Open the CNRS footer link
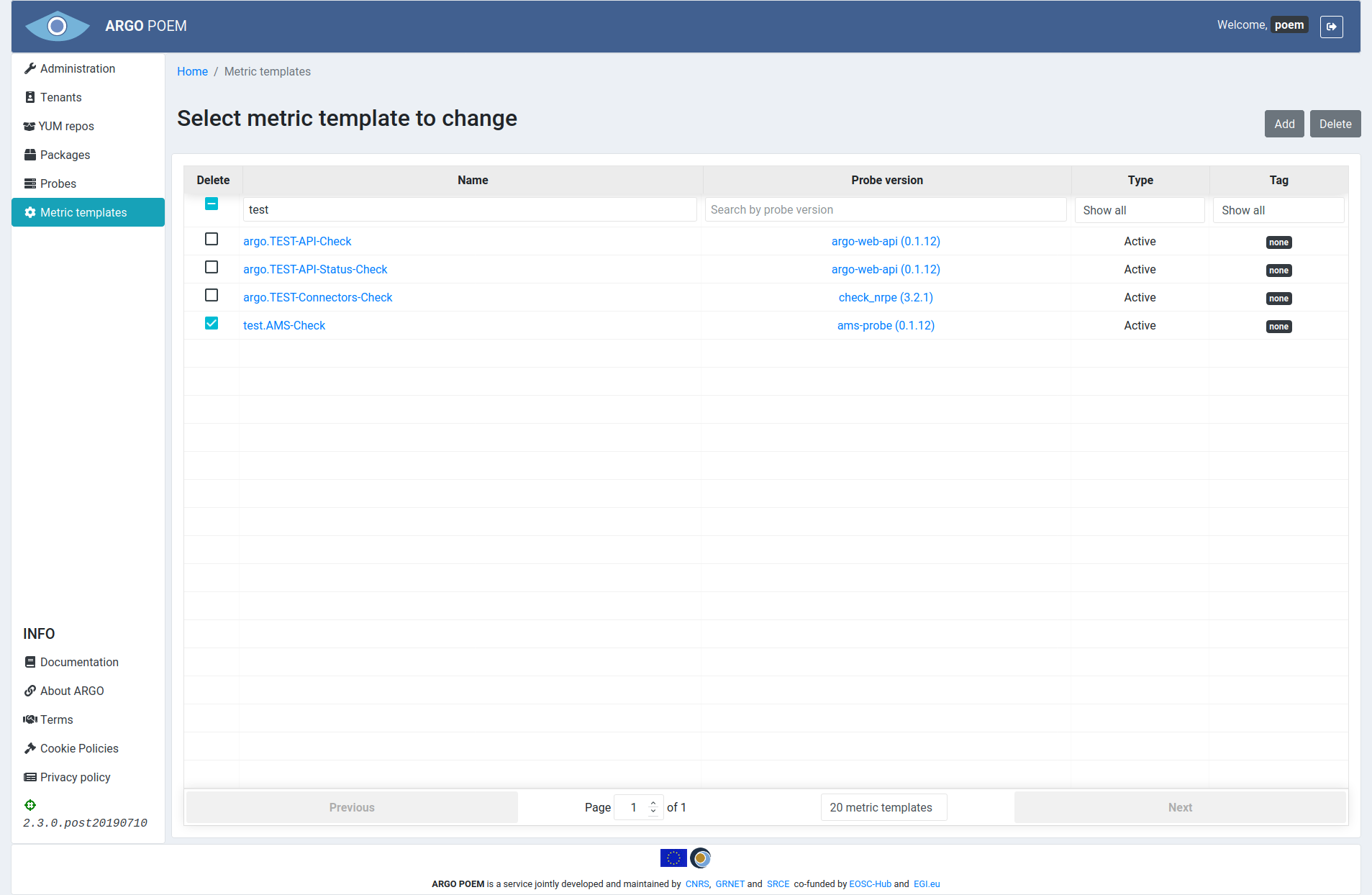This screenshot has height=895, width=1372. (696, 884)
